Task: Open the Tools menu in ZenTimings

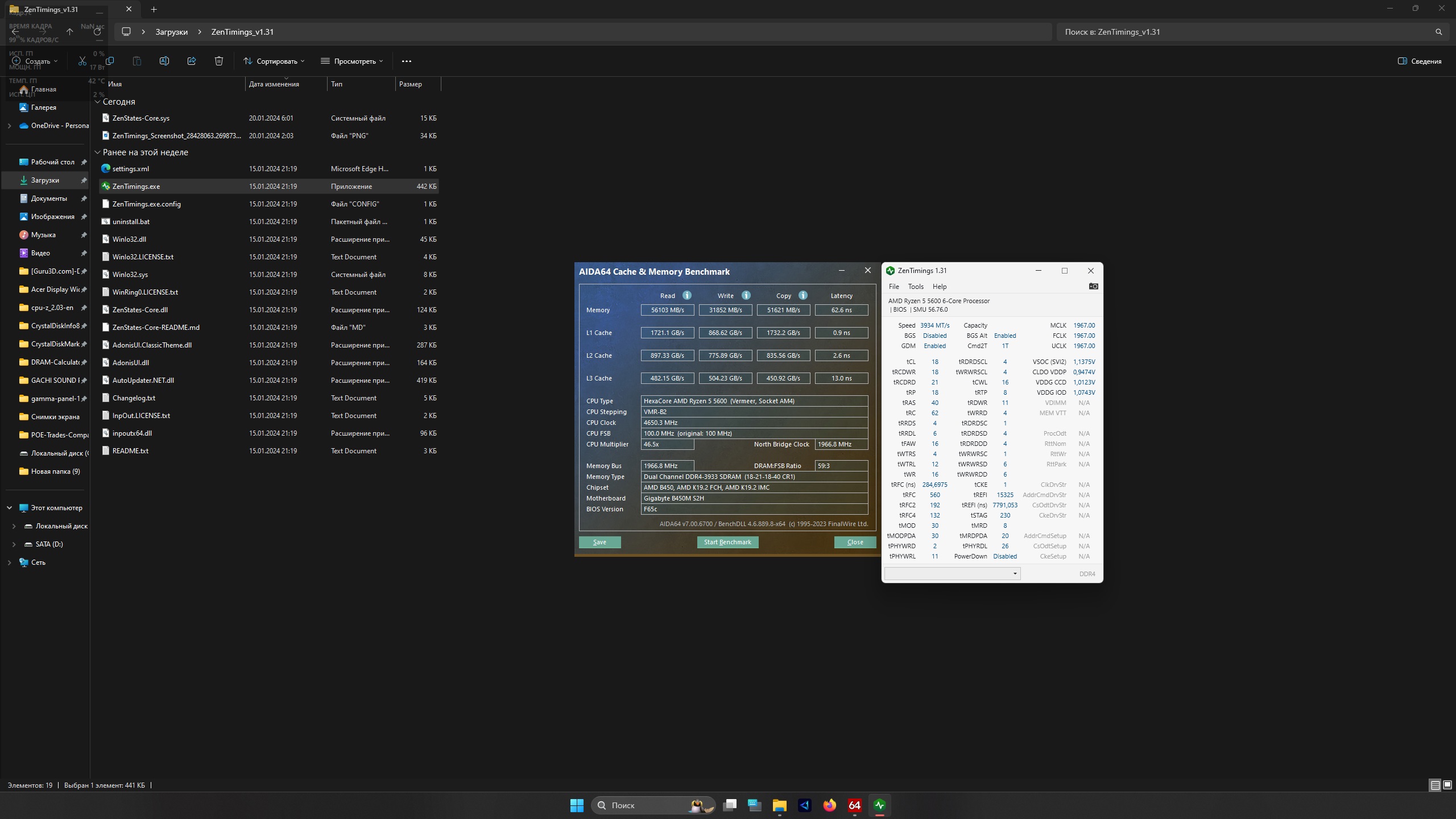Action: pyautogui.click(x=916, y=287)
